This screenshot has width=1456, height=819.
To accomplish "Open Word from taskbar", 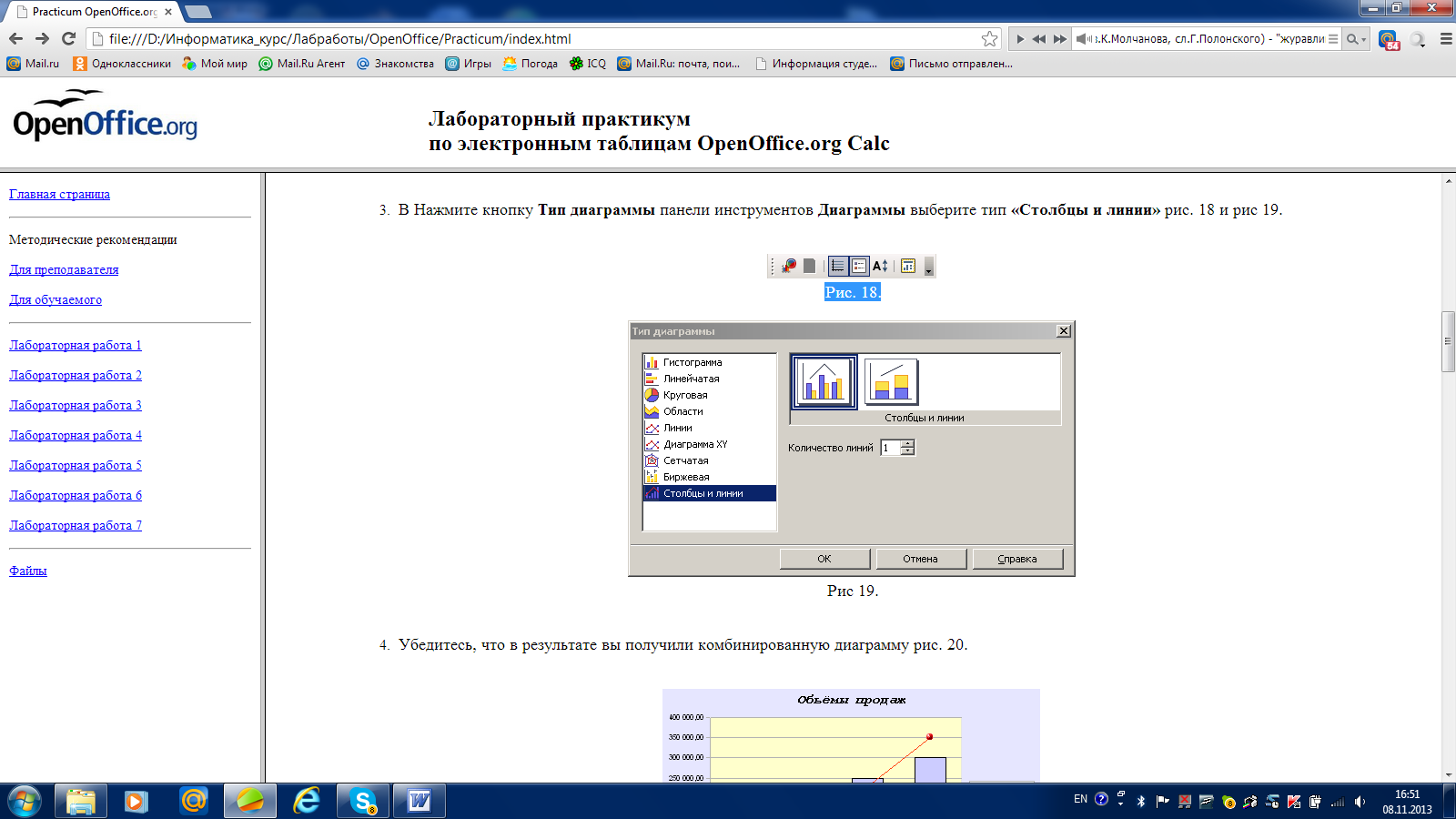I will pyautogui.click(x=420, y=801).
